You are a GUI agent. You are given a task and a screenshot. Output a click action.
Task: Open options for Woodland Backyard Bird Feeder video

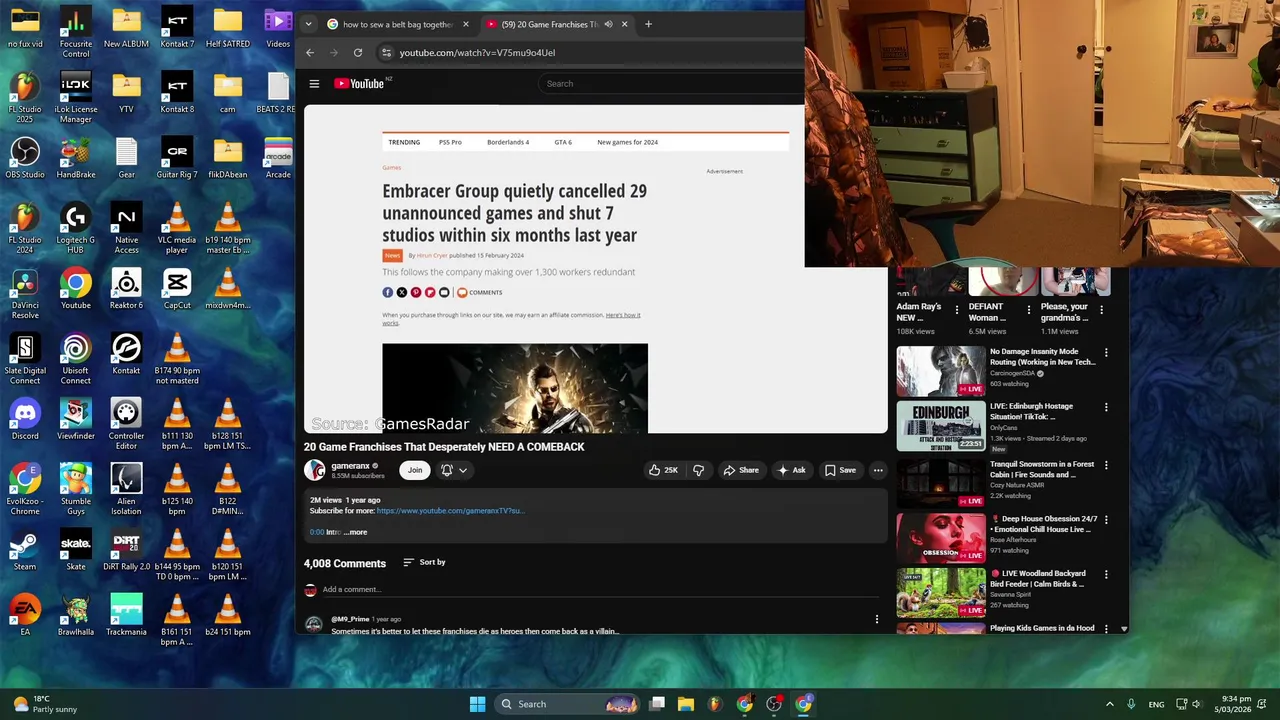pyautogui.click(x=1106, y=575)
